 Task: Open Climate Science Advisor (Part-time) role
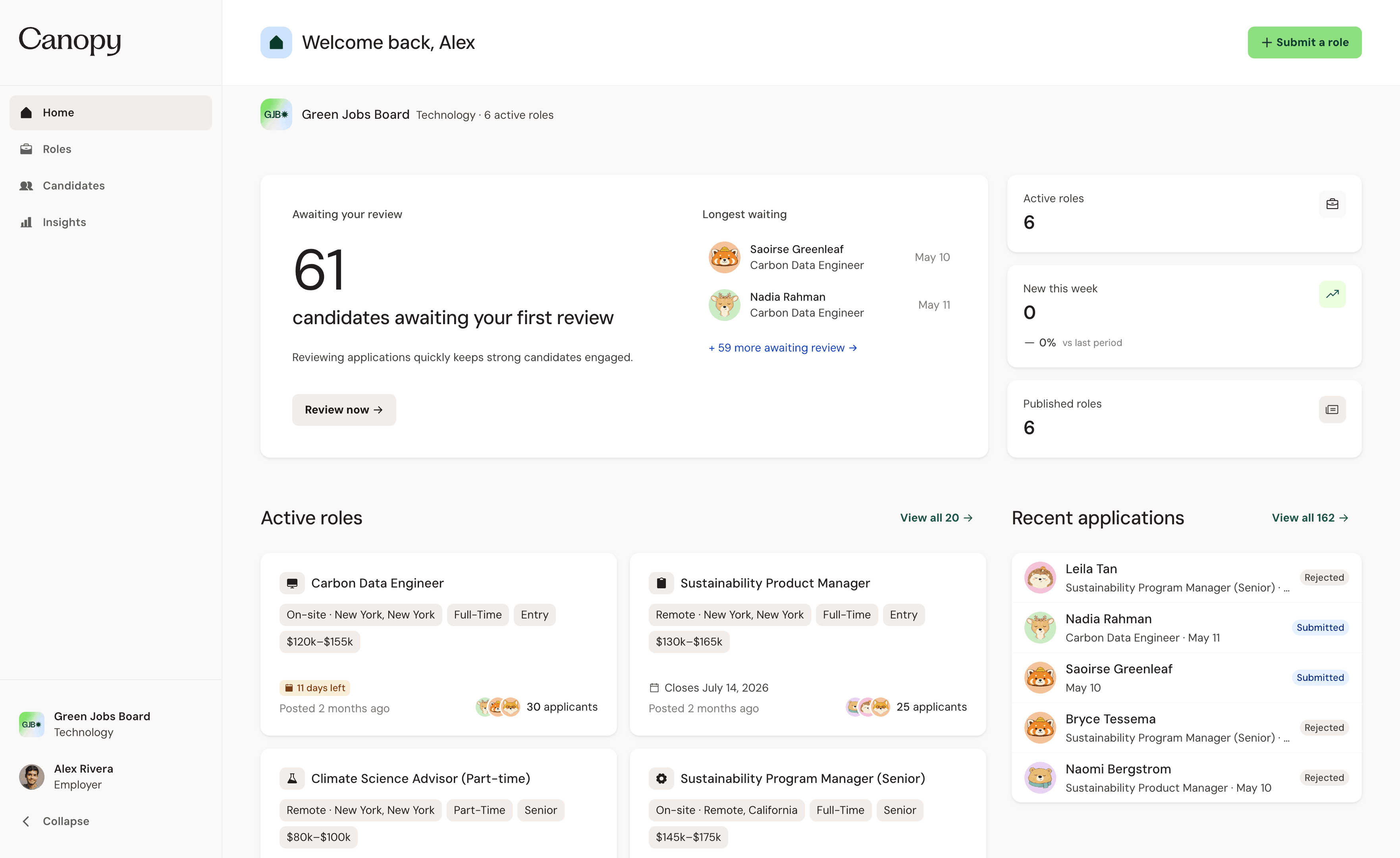tap(420, 779)
